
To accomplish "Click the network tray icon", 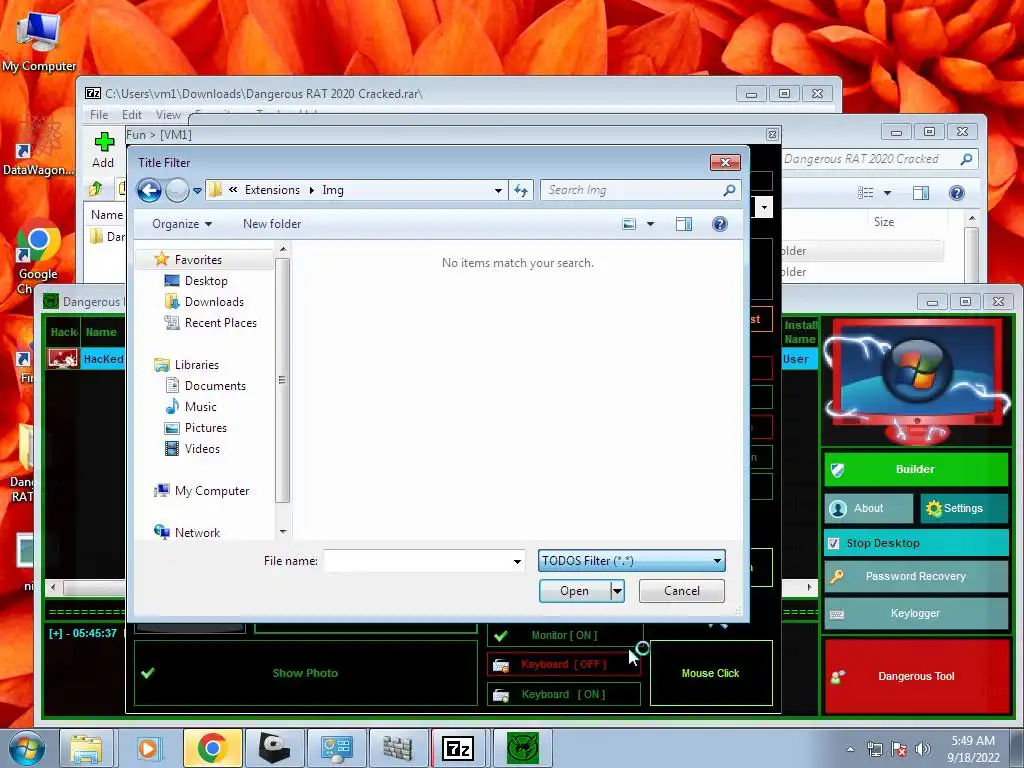I will 874,749.
